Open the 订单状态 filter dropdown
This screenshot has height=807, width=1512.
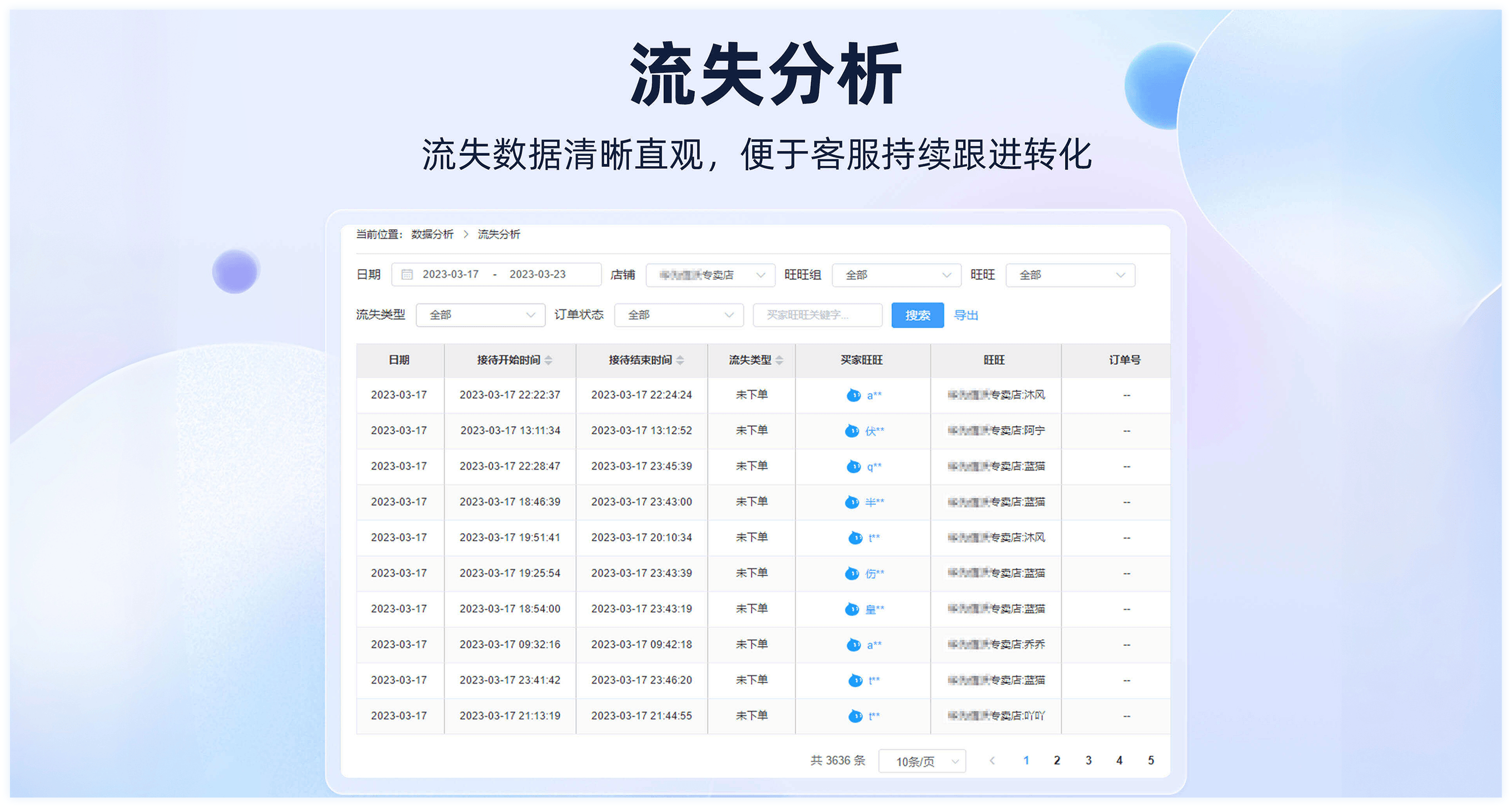[x=679, y=315]
